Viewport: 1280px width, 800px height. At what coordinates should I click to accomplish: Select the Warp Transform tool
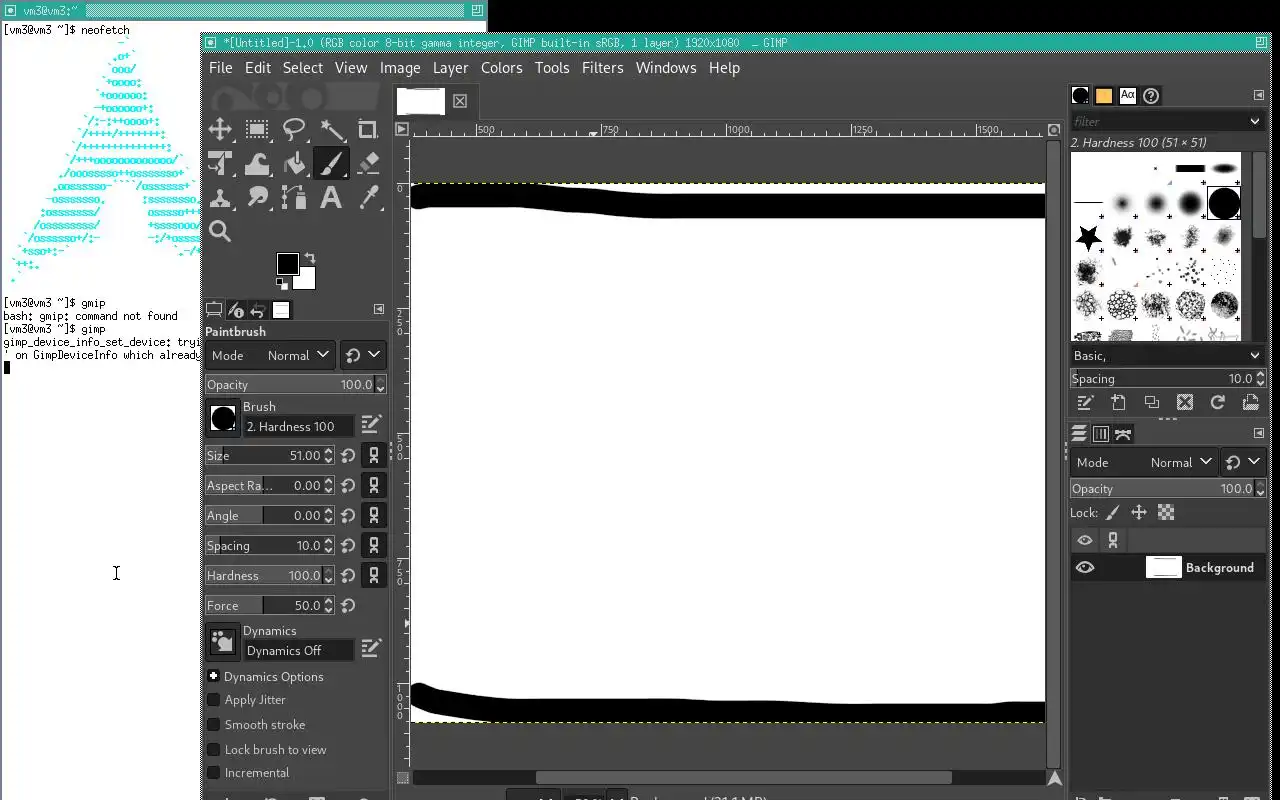click(257, 163)
